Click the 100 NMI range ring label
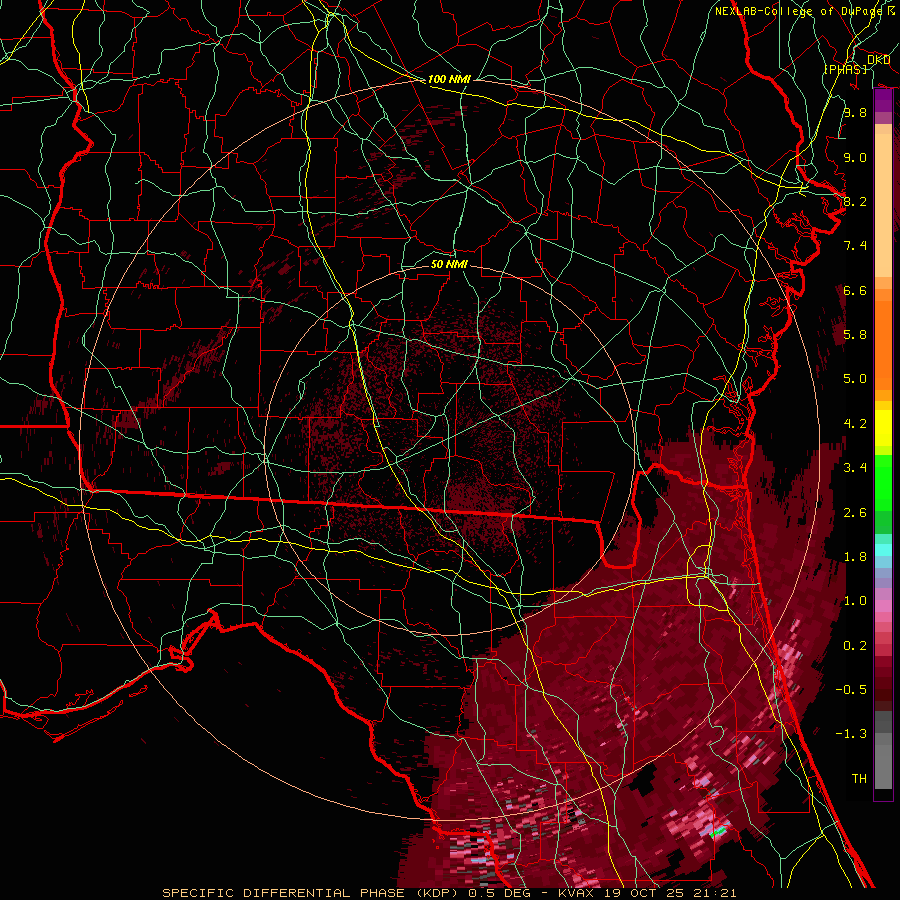Viewport: 900px width, 900px height. [449, 79]
